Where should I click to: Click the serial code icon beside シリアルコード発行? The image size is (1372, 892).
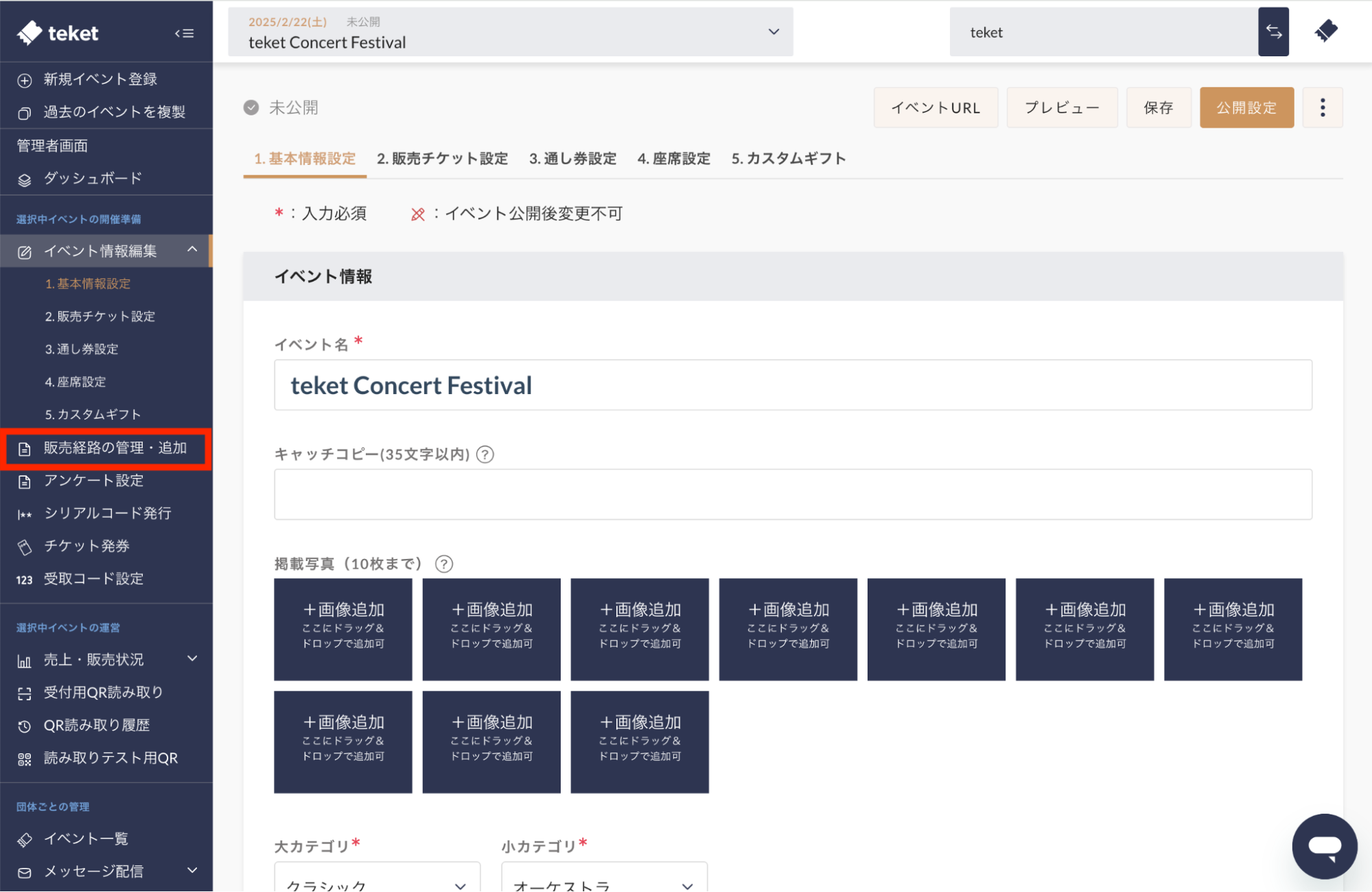click(25, 514)
